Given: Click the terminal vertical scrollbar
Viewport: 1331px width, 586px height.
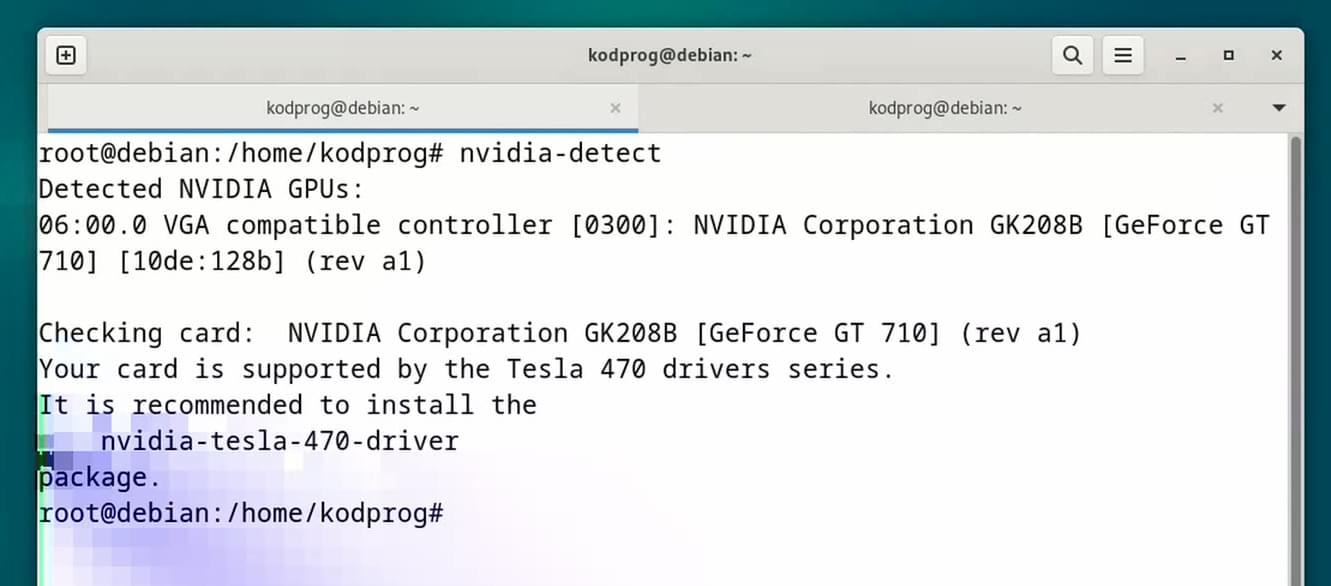Looking at the screenshot, I should coord(1297,360).
